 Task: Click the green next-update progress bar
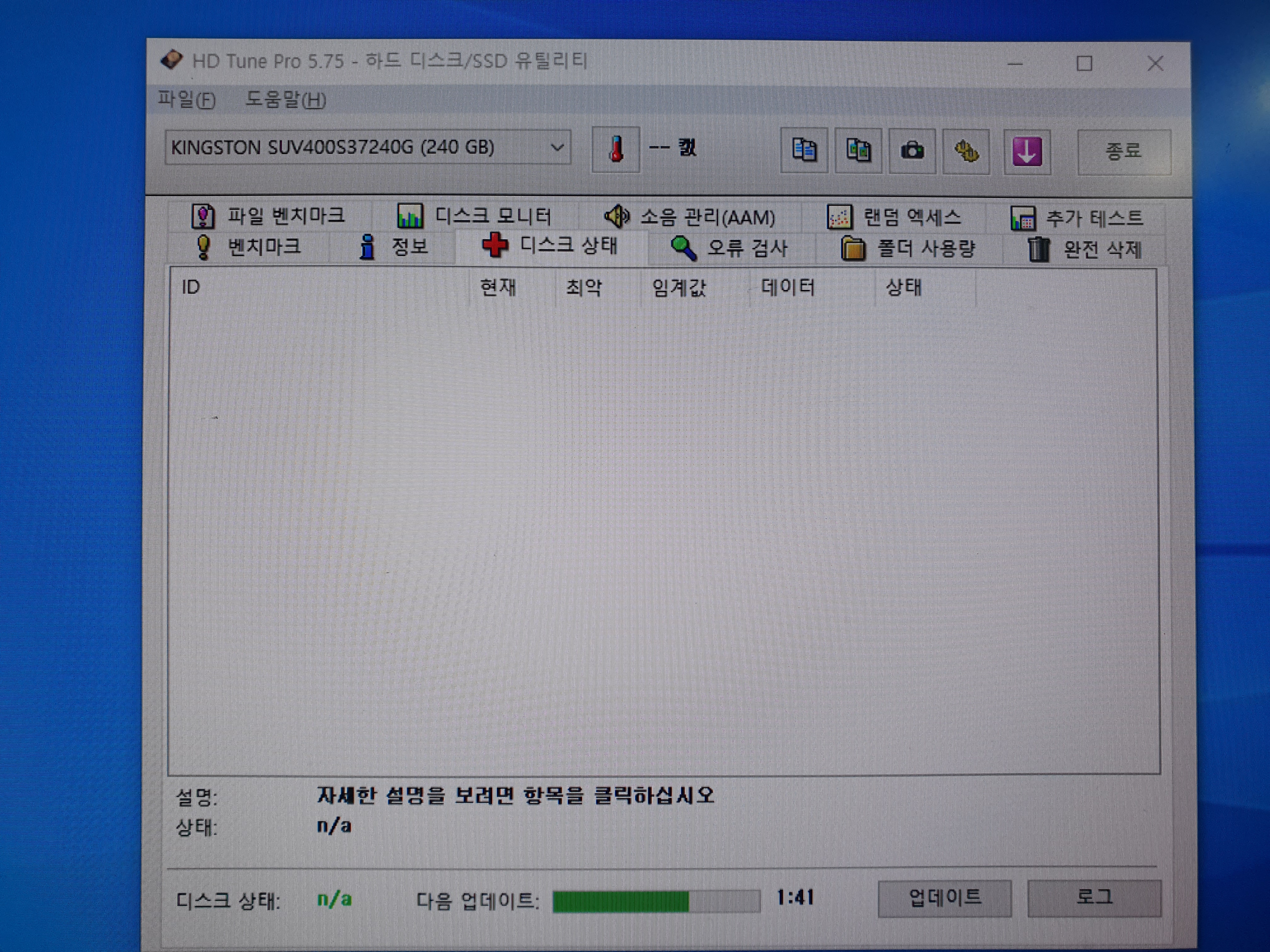click(656, 901)
